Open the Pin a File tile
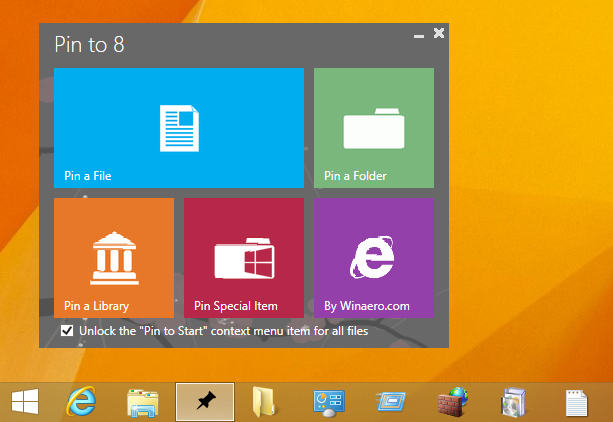613x422 pixels. coord(179,128)
